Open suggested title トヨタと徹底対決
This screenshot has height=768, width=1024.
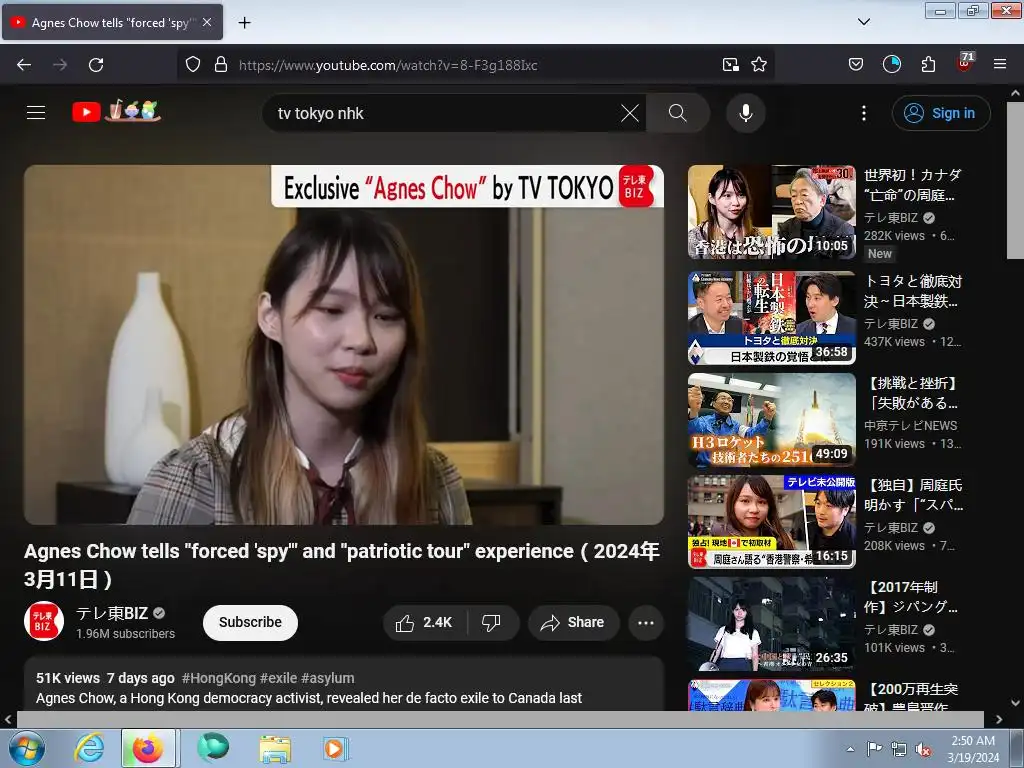[x=912, y=291]
